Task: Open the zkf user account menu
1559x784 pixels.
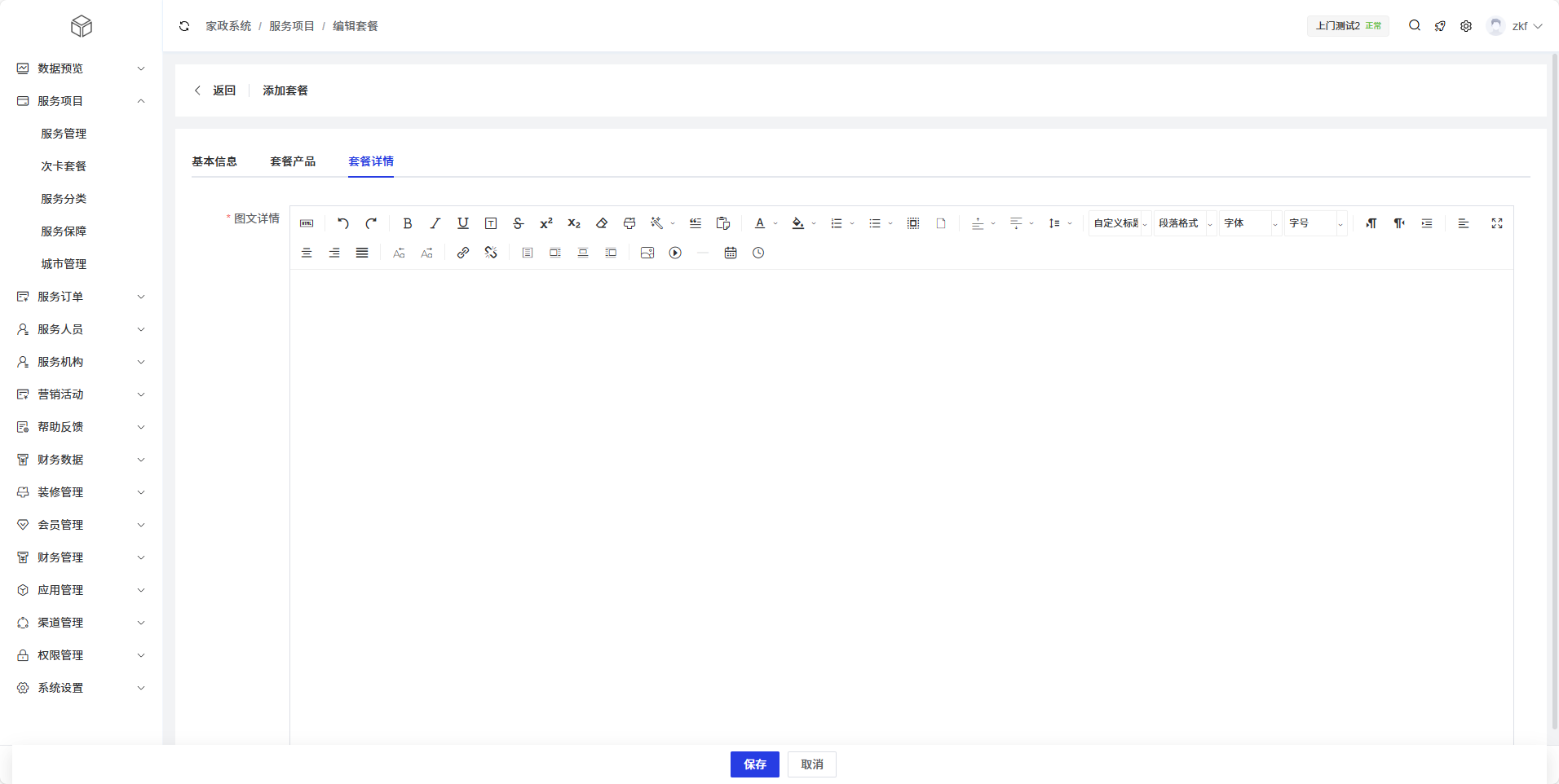Action: pos(1515,26)
